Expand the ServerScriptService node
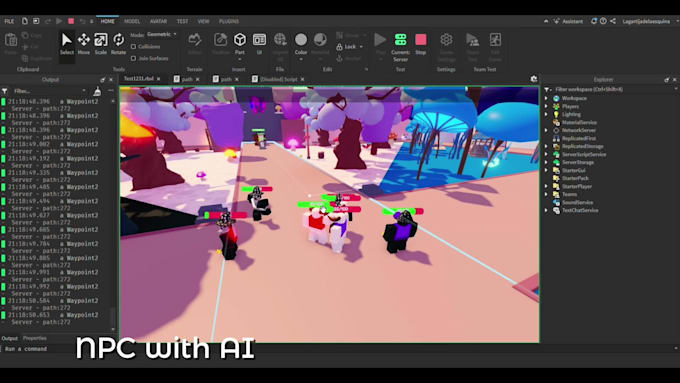 click(546, 154)
